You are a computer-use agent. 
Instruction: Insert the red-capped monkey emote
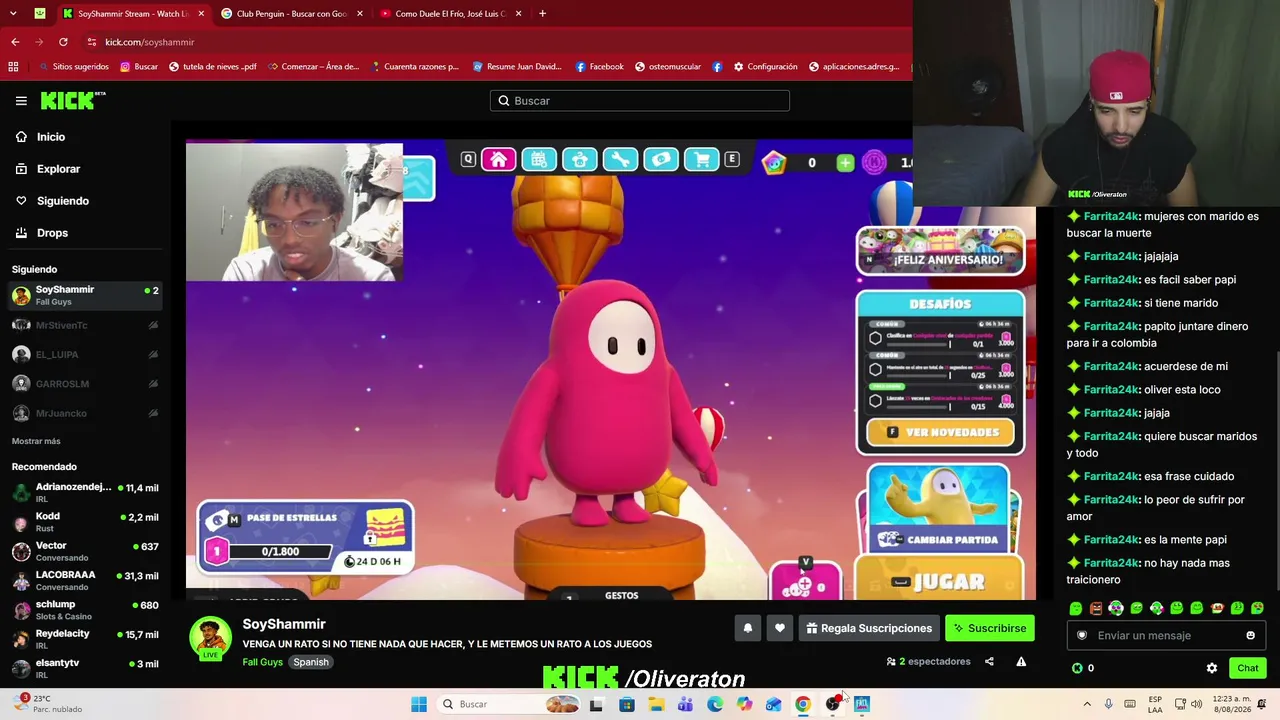[1217, 608]
